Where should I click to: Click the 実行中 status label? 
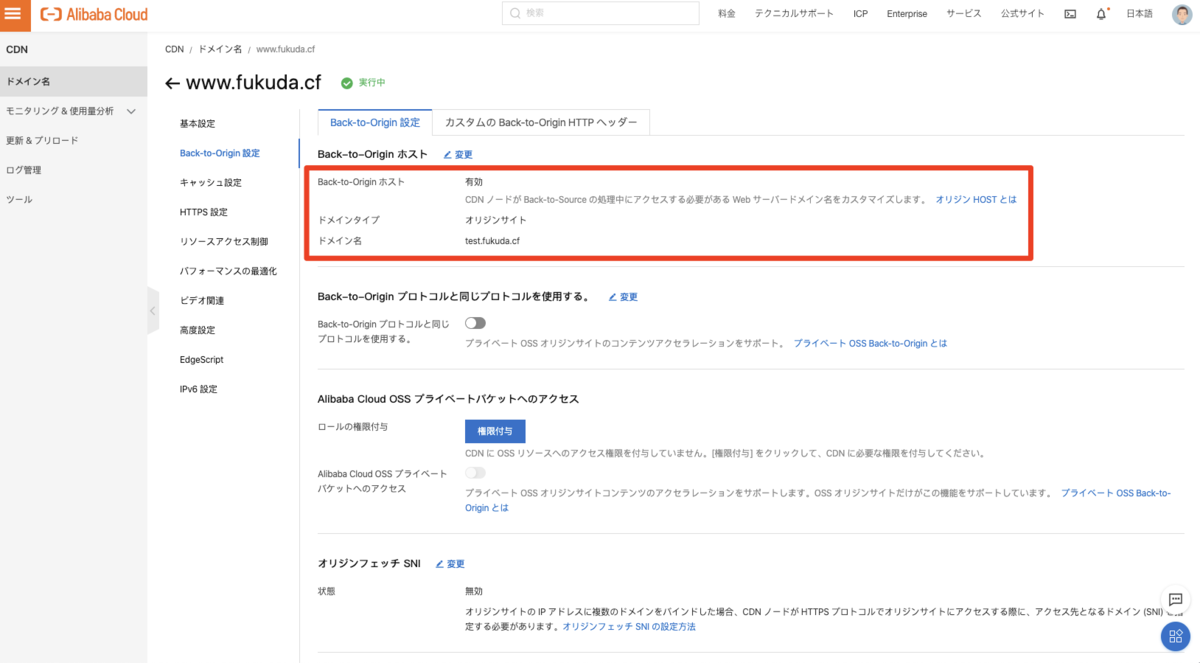pyautogui.click(x=371, y=83)
